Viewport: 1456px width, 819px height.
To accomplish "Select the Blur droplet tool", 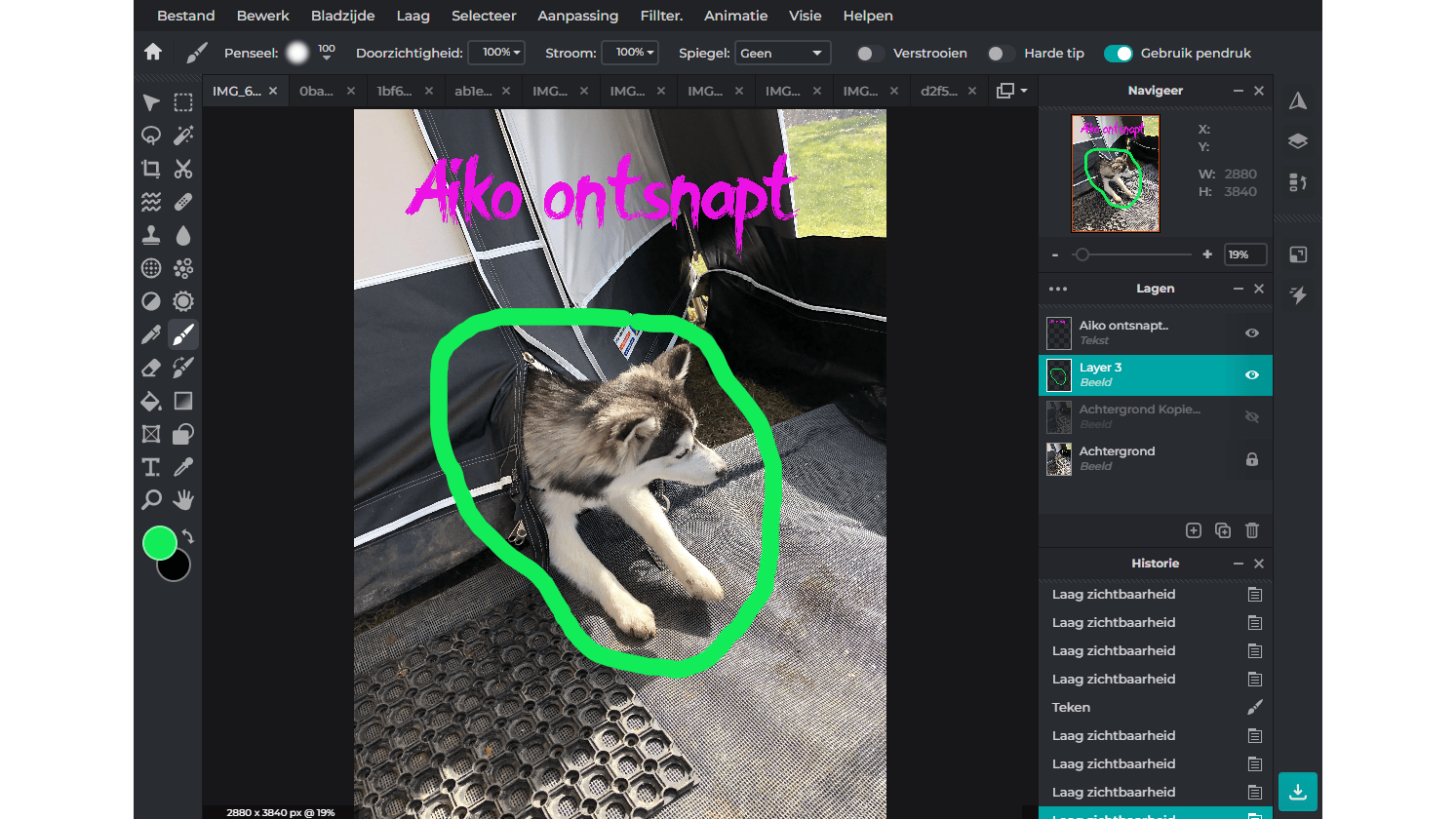I will click(x=183, y=235).
